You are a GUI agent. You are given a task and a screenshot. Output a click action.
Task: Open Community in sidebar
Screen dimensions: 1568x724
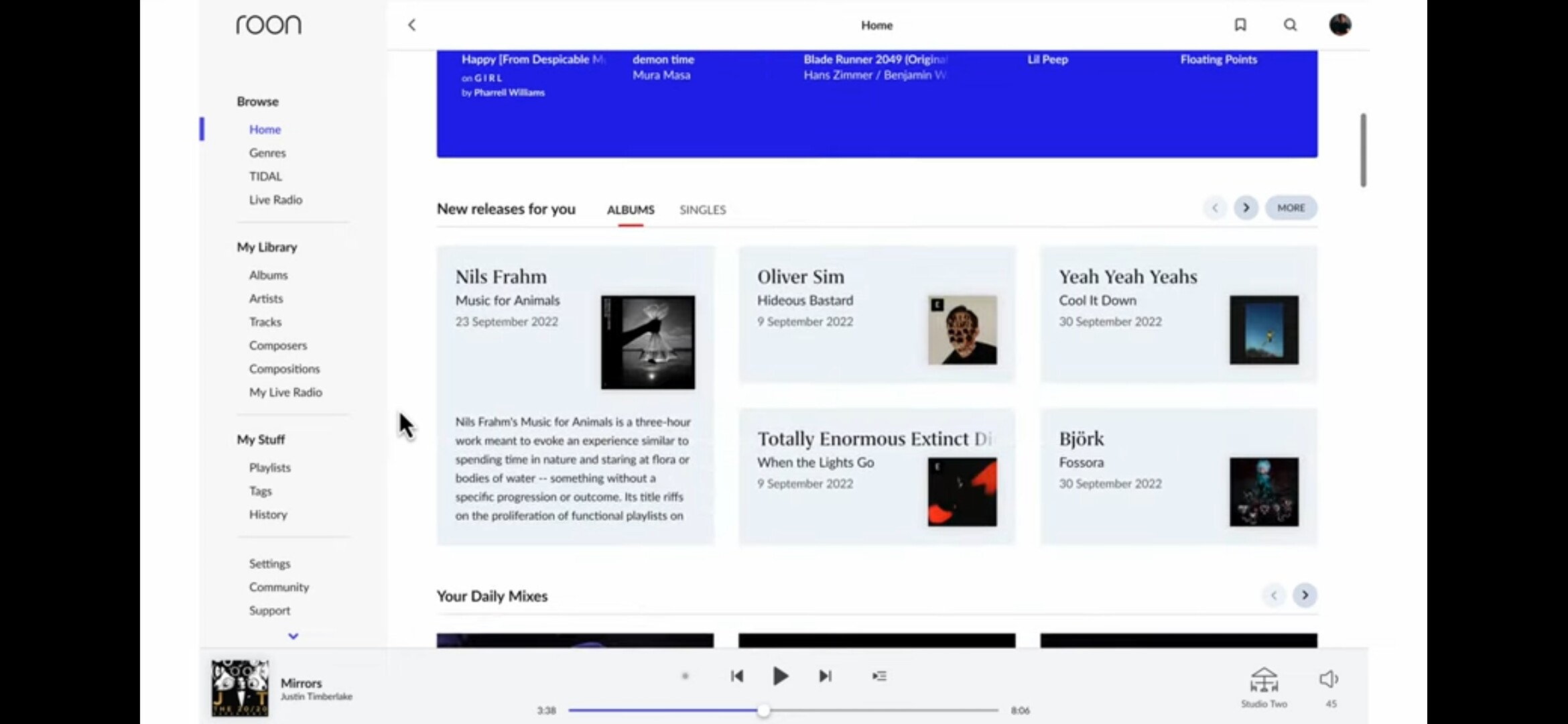point(279,587)
